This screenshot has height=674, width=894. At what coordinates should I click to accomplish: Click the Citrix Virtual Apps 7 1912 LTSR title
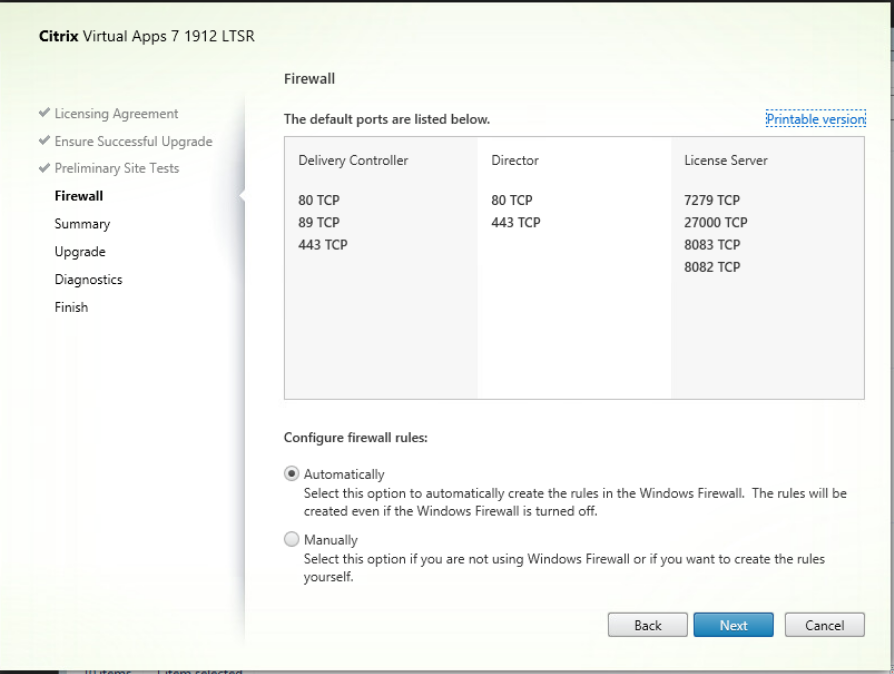(x=147, y=36)
